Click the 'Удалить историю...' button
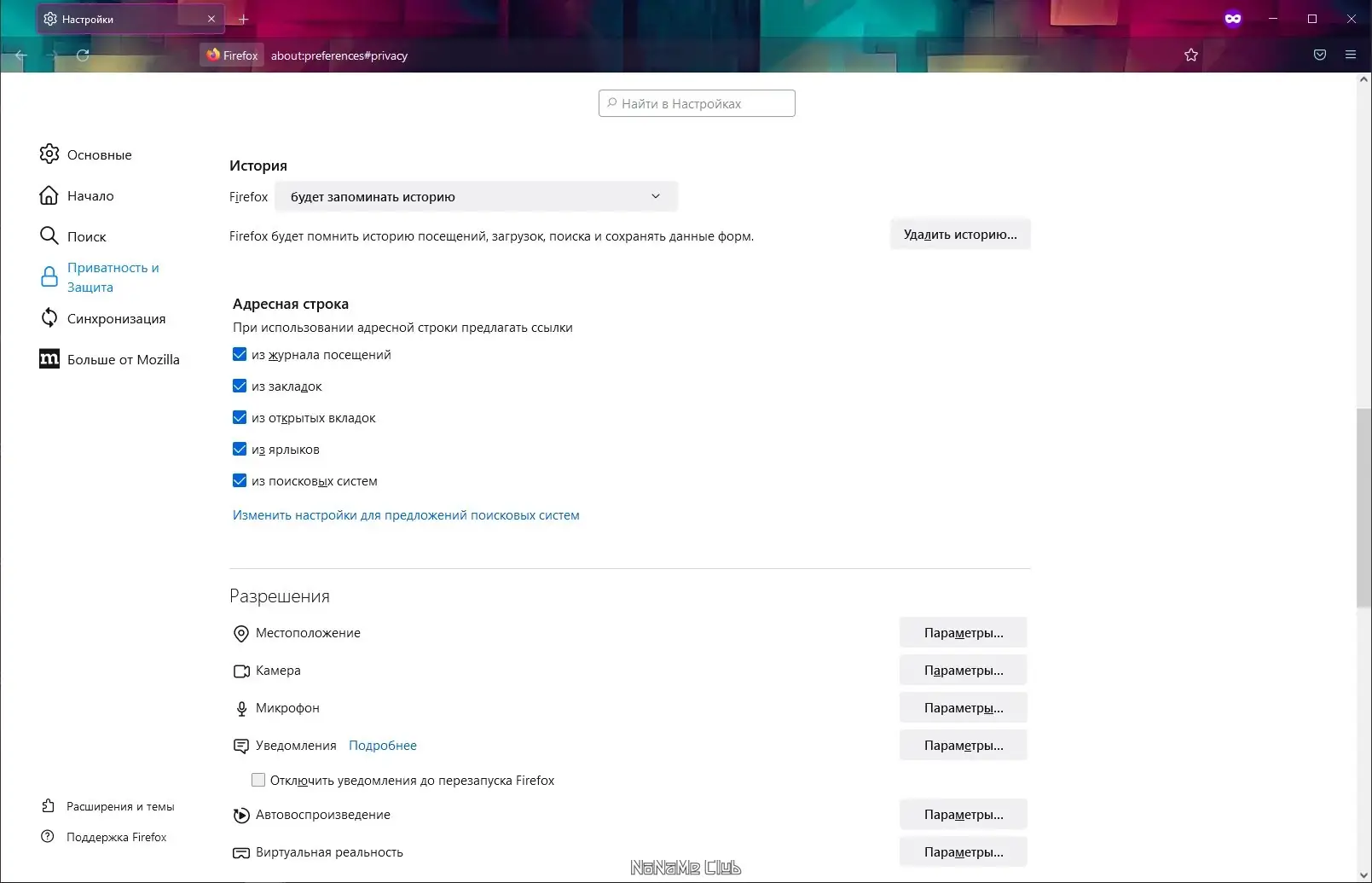 (x=960, y=235)
